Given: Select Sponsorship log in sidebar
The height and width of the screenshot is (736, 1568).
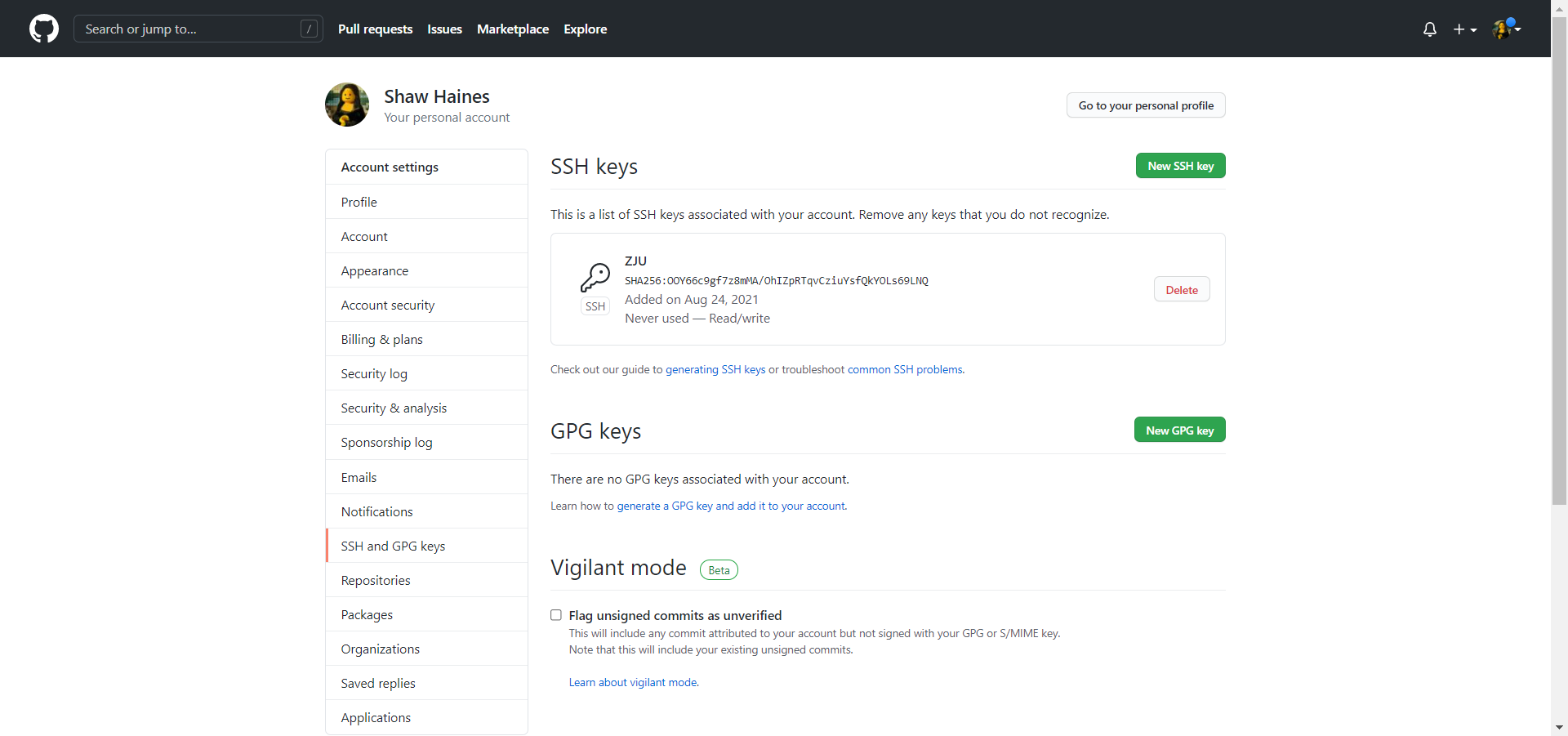Looking at the screenshot, I should tap(427, 442).
